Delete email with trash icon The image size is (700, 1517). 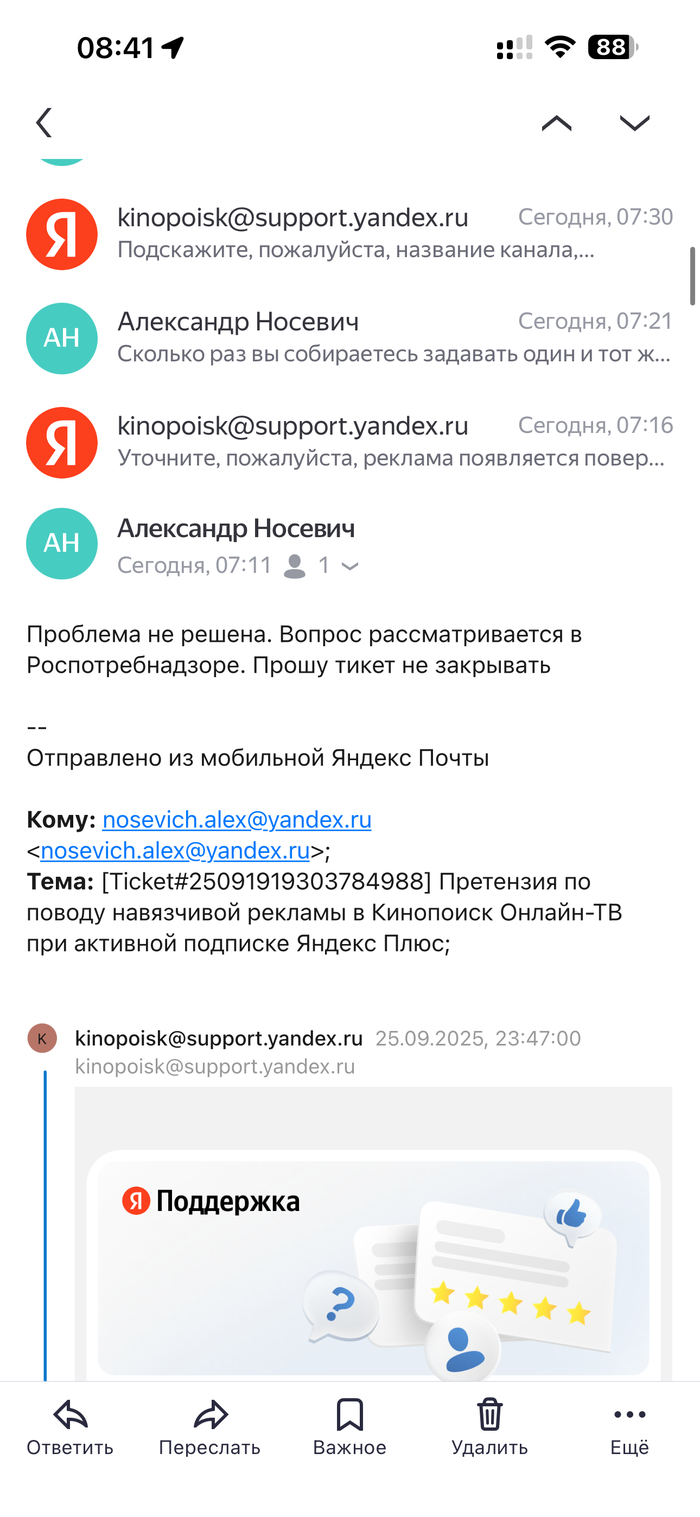pos(489,1414)
